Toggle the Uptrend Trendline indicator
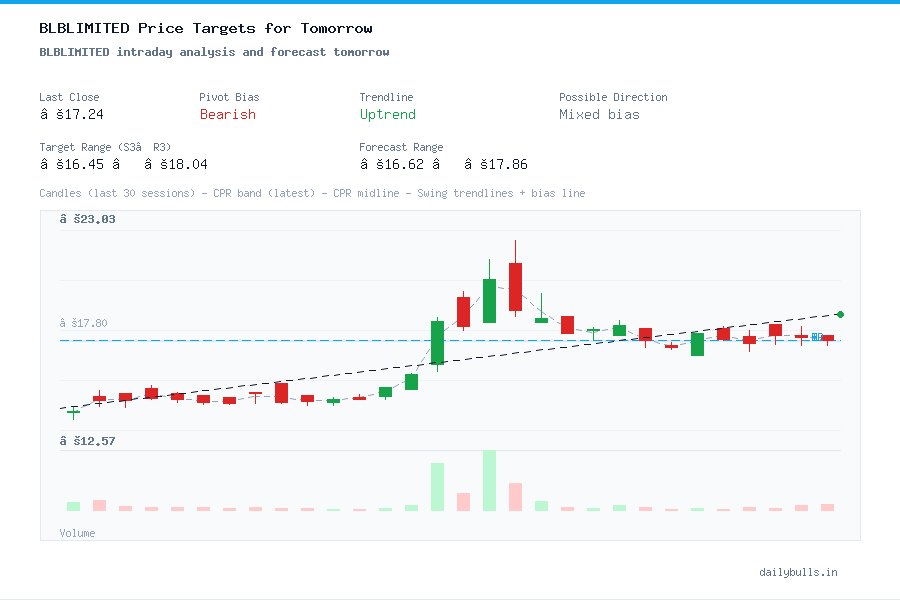 click(388, 115)
